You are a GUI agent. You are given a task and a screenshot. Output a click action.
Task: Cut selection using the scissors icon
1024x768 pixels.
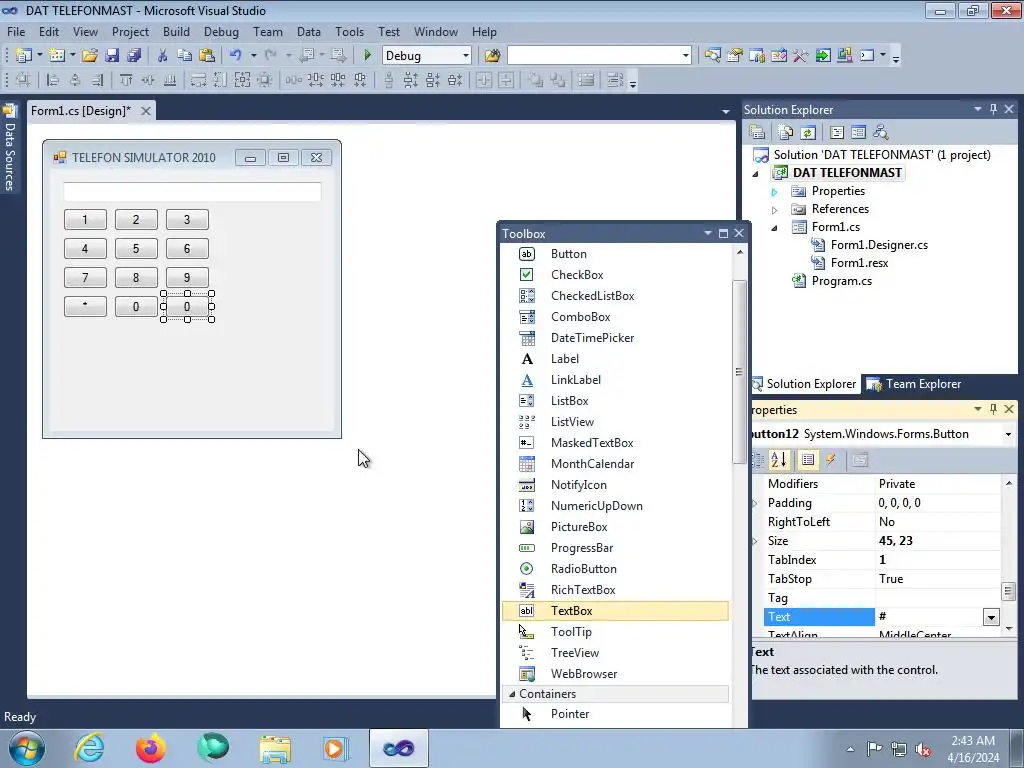pos(163,56)
